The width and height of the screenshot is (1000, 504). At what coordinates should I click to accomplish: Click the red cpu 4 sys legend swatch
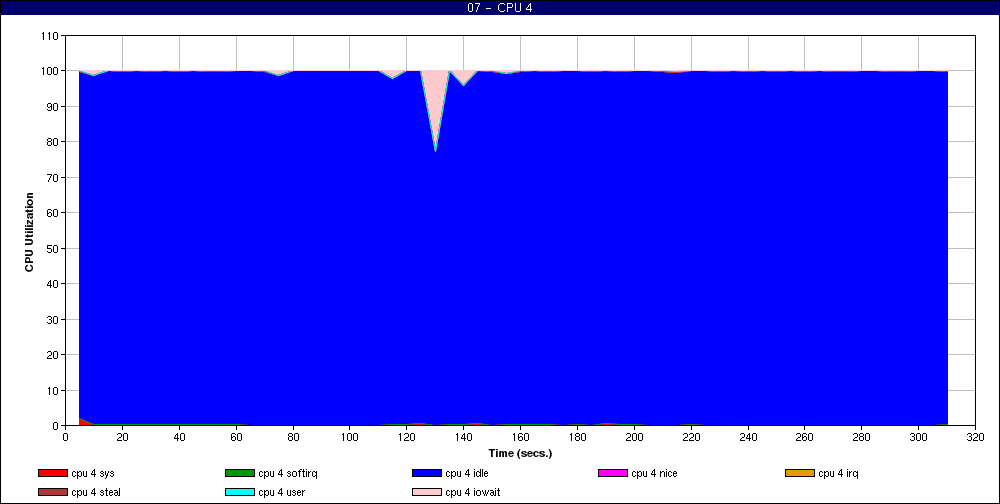tap(52, 473)
